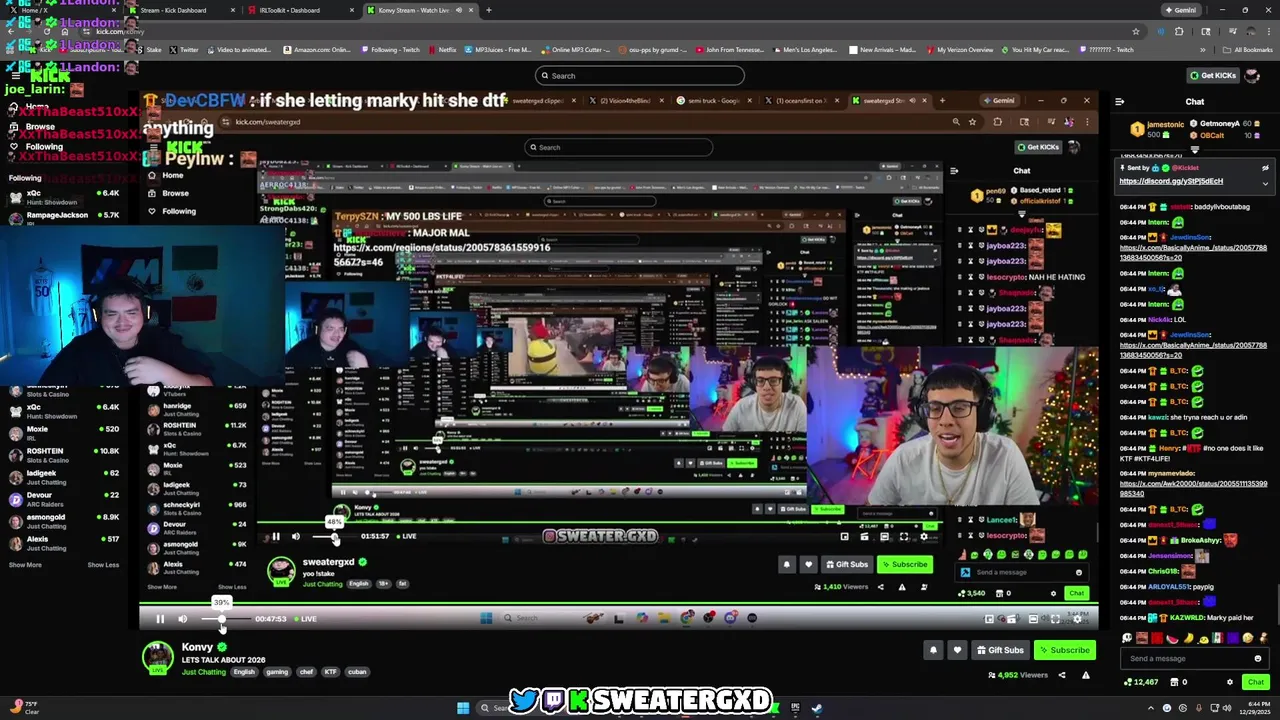Screen dimensions: 1280x720
Task: Expand the All Bookmarks folder
Action: (1249, 50)
